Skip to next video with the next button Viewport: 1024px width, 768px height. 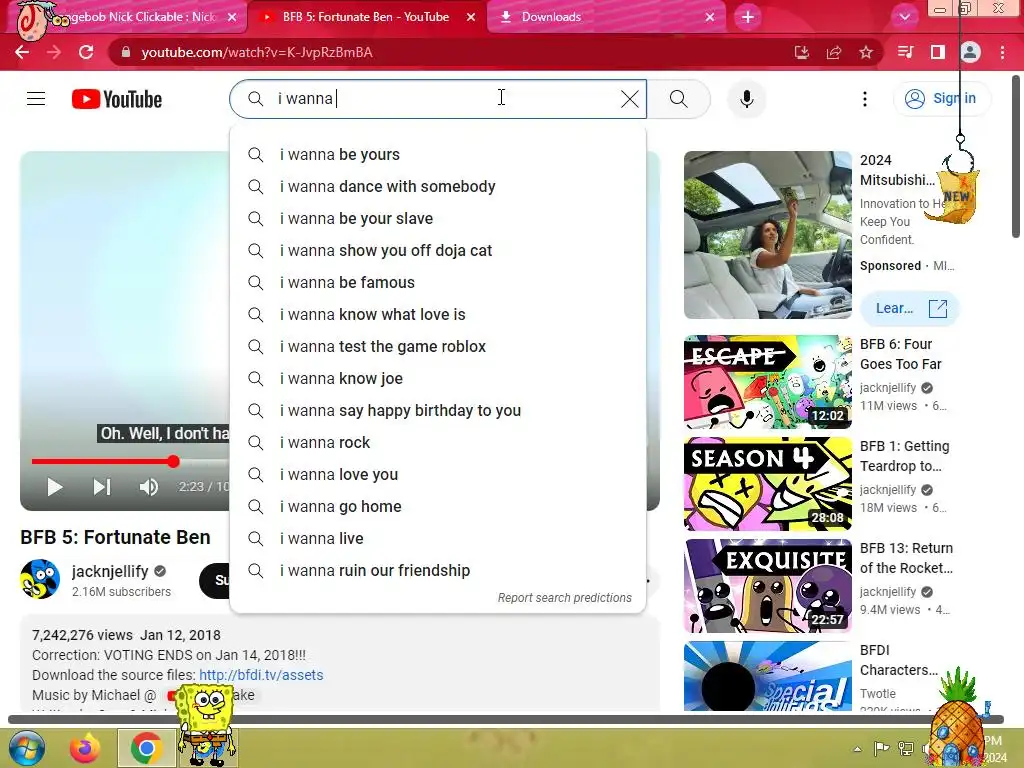click(102, 487)
